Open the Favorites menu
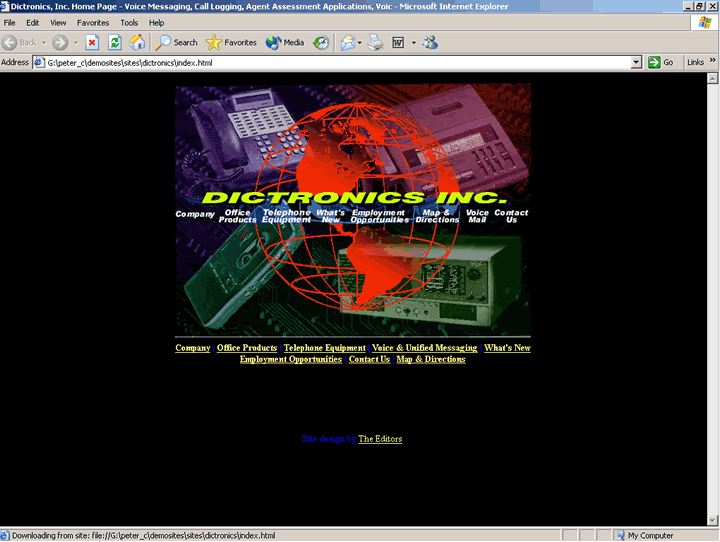The image size is (720, 542). click(93, 23)
